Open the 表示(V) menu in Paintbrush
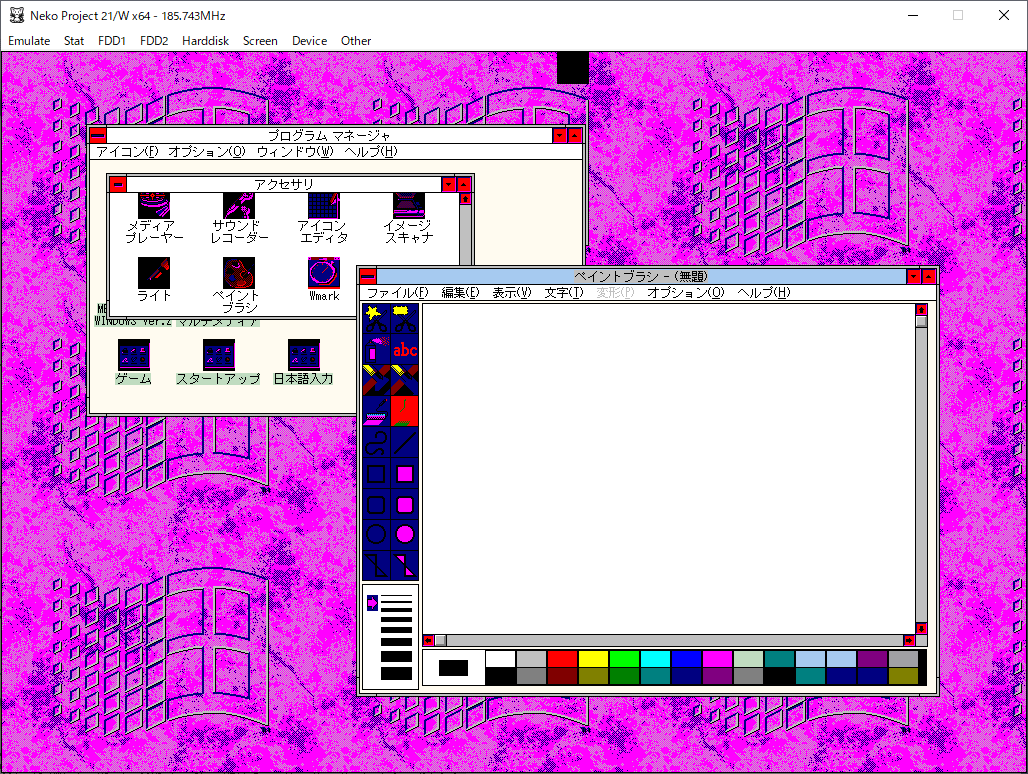The image size is (1028, 774). tap(511, 292)
